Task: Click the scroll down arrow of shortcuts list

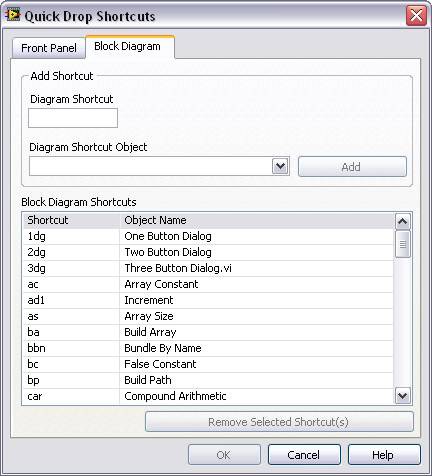Action: [x=403, y=396]
